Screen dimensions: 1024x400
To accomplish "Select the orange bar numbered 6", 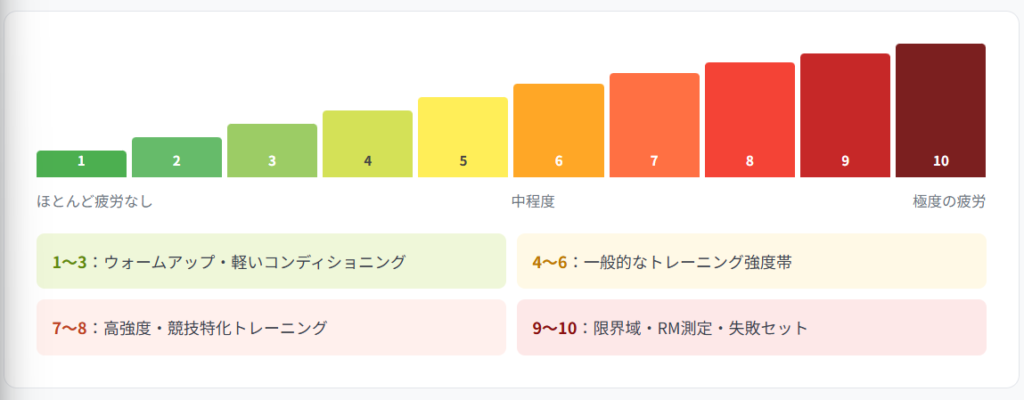I will [558, 131].
